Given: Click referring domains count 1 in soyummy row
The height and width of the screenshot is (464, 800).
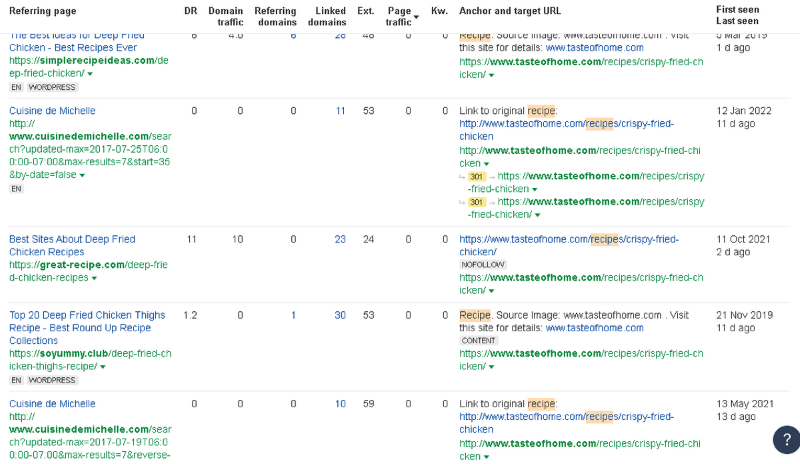Looking at the screenshot, I should [x=293, y=315].
